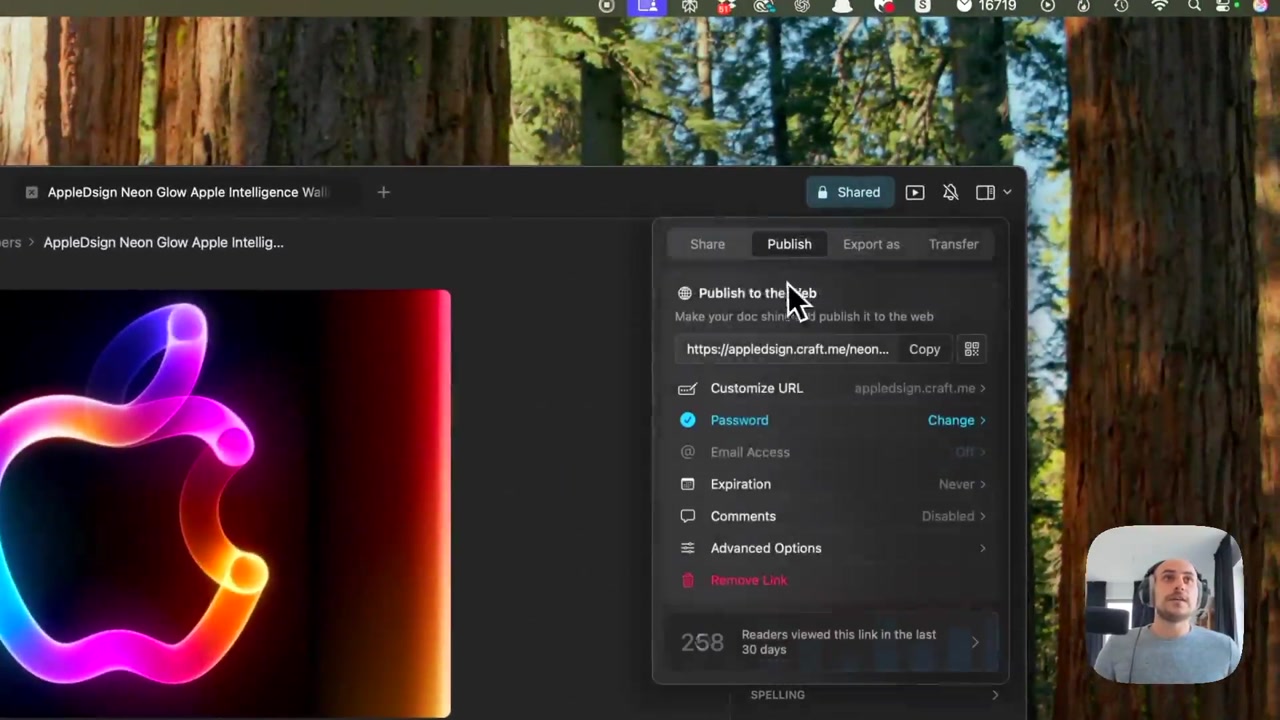Open the Expiration Never option
Screen dimensions: 1280x720
tap(961, 484)
